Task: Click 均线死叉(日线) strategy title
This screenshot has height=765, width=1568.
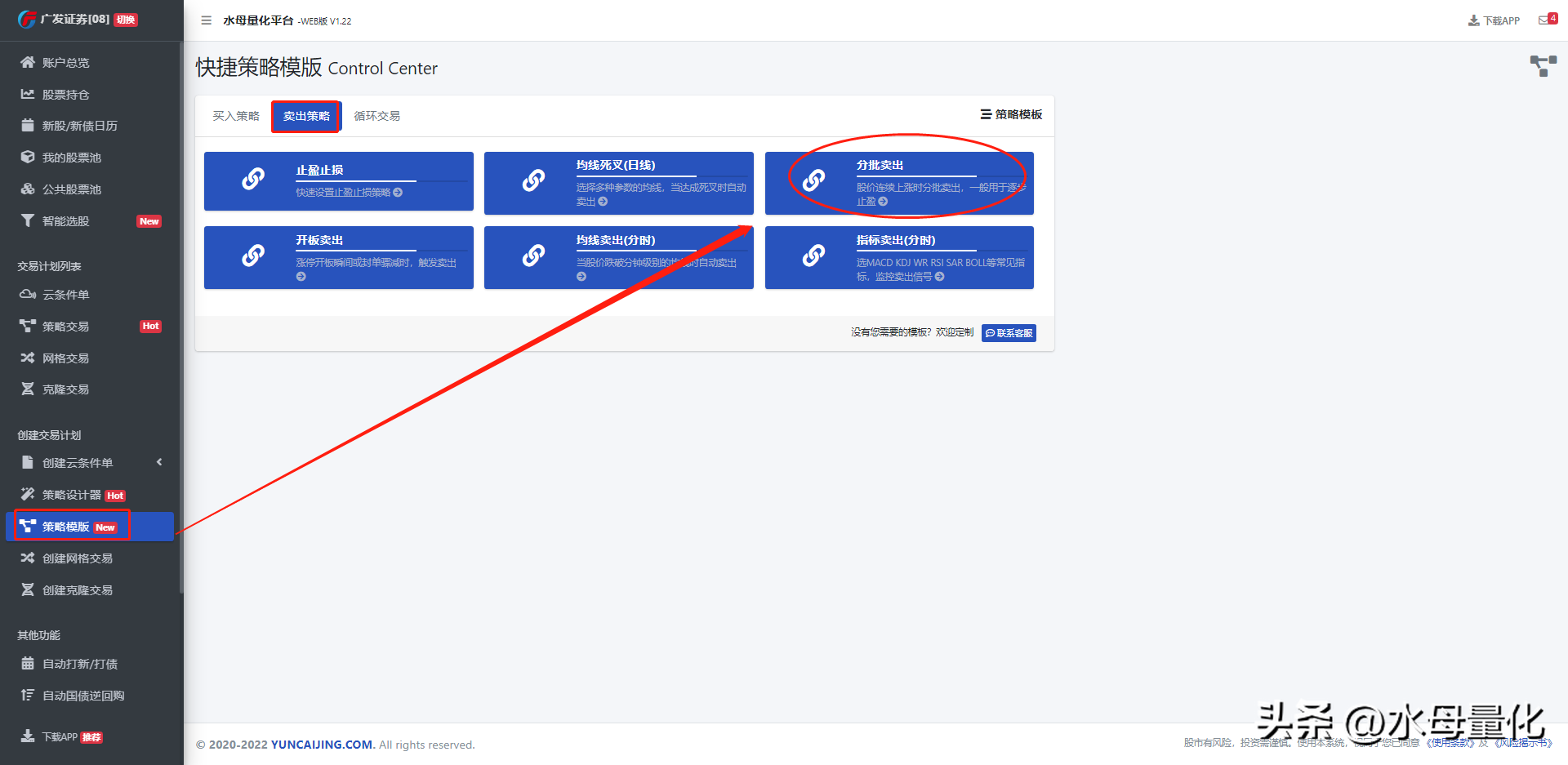Action: pyautogui.click(x=616, y=165)
